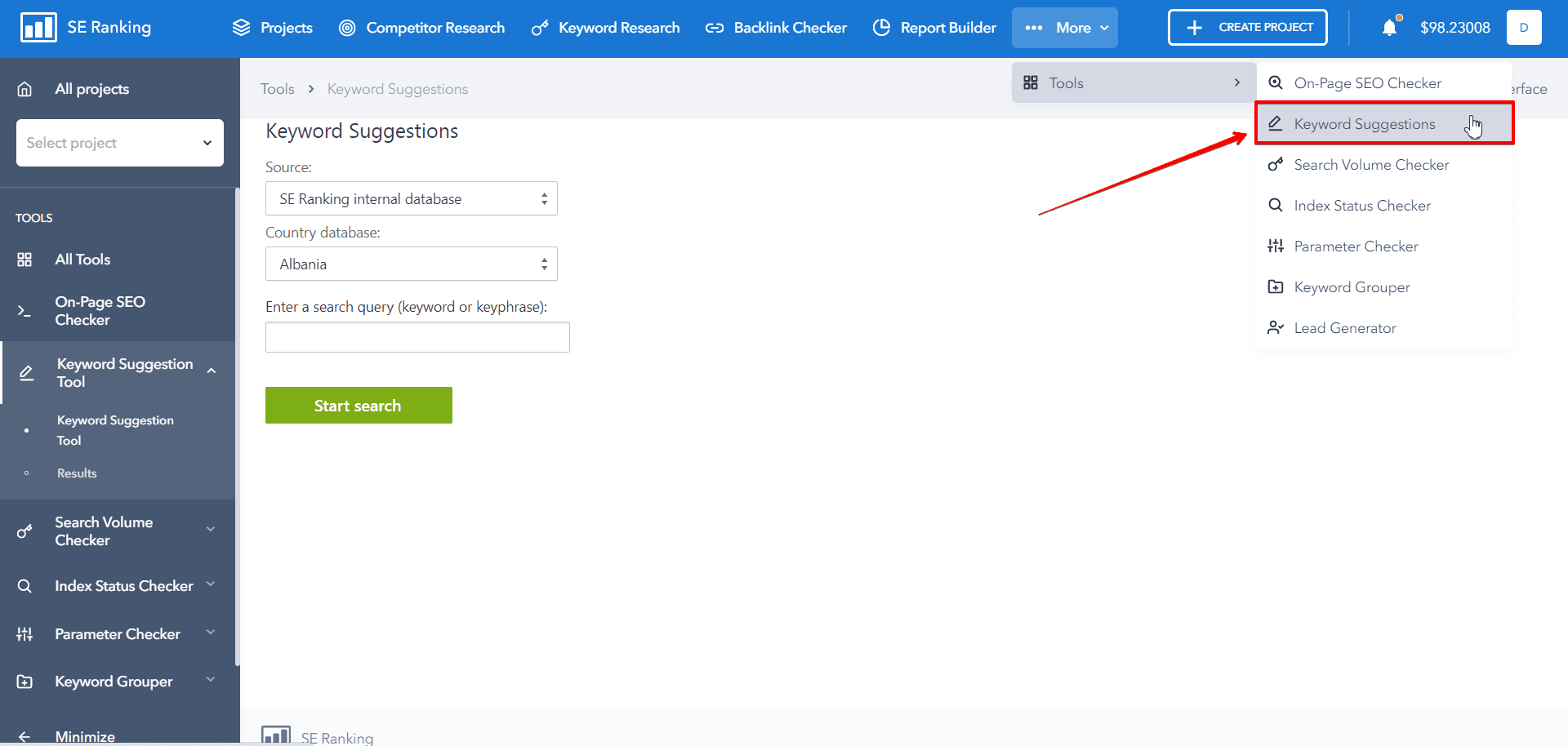The width and height of the screenshot is (1568, 746).
Task: Open Report Builder in top navigation
Action: (x=934, y=28)
